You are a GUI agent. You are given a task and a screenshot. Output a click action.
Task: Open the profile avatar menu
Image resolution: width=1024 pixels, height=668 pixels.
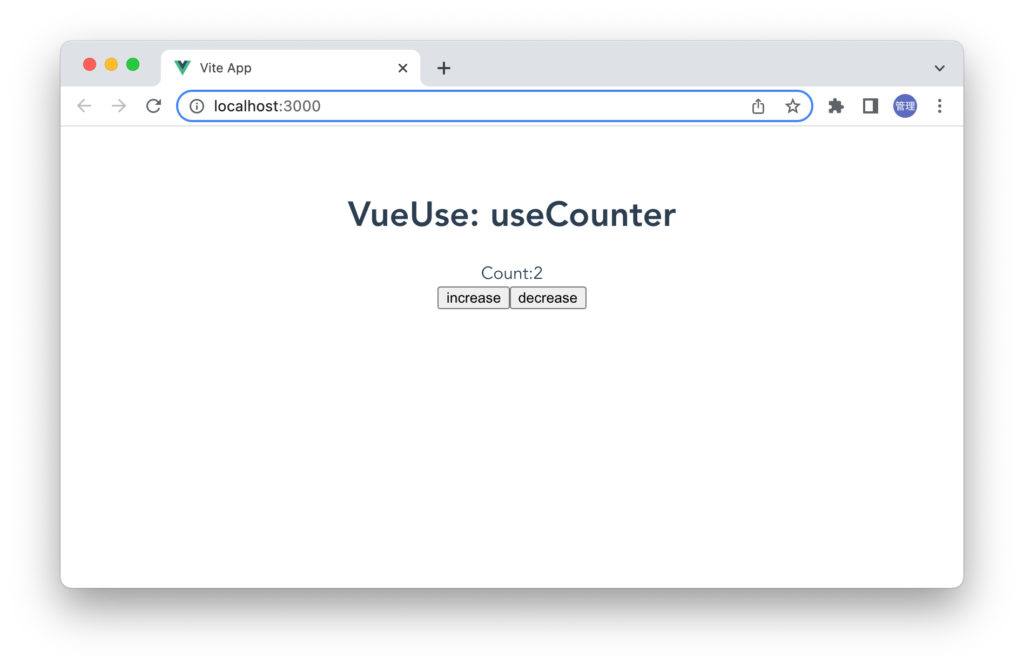(904, 106)
